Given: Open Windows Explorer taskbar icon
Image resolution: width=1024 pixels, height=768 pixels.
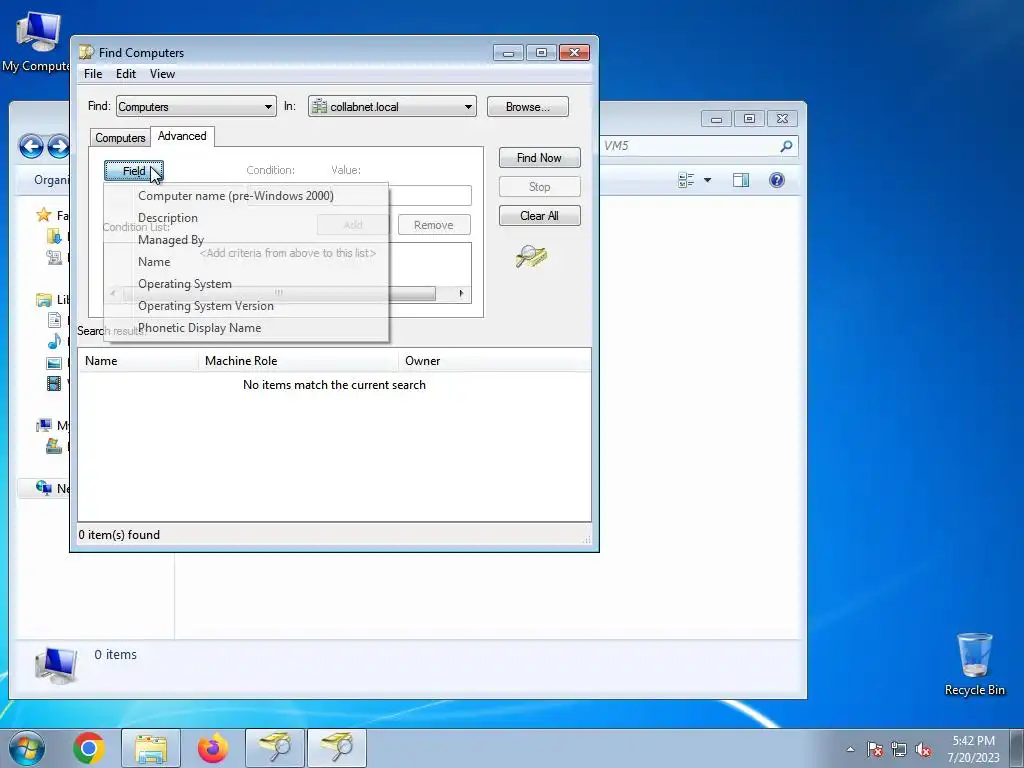Looking at the screenshot, I should pos(151,748).
